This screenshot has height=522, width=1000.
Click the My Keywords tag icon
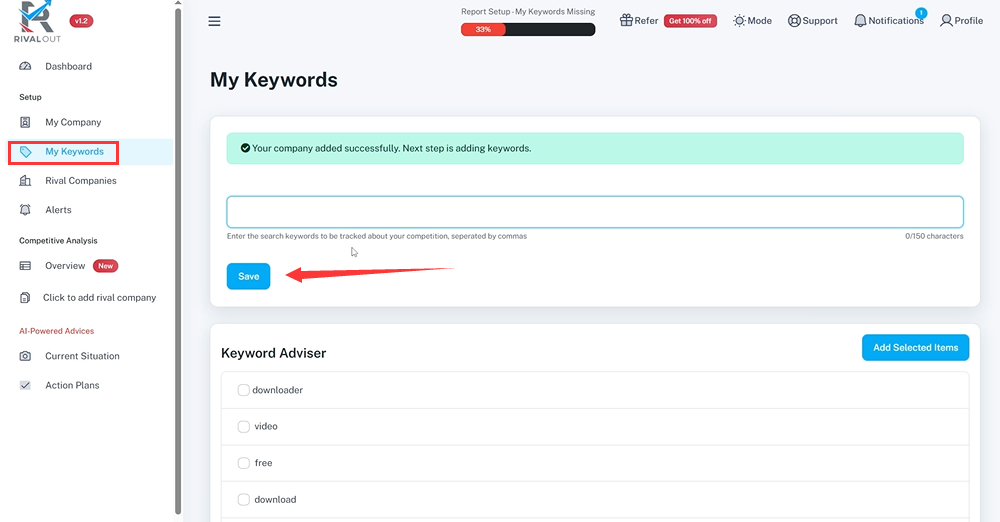click(26, 152)
